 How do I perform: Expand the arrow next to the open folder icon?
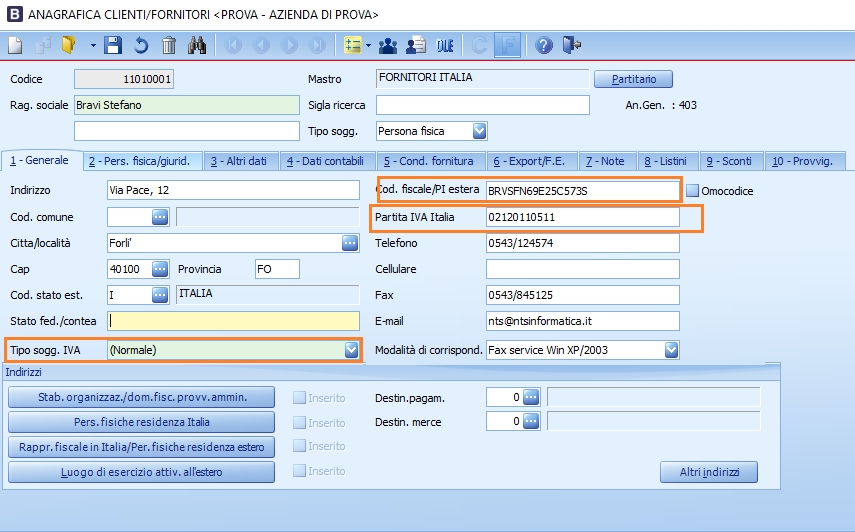pos(93,45)
